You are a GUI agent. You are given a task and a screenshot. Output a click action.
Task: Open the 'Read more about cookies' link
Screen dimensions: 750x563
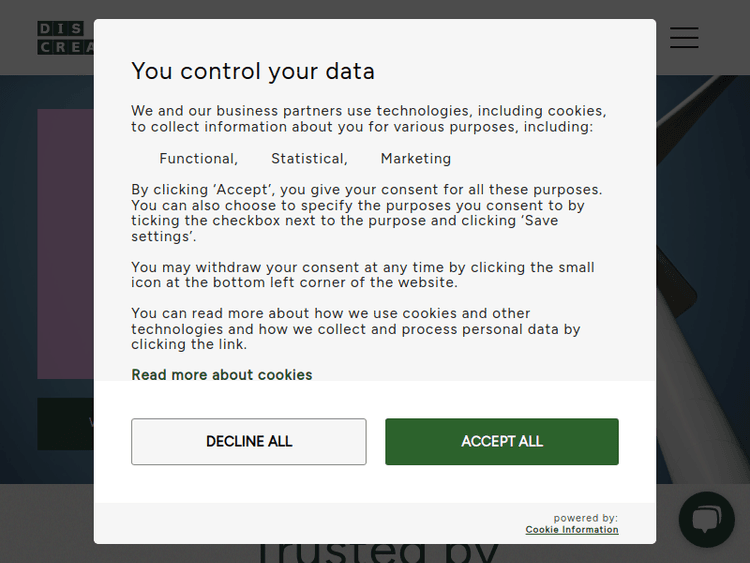(222, 375)
